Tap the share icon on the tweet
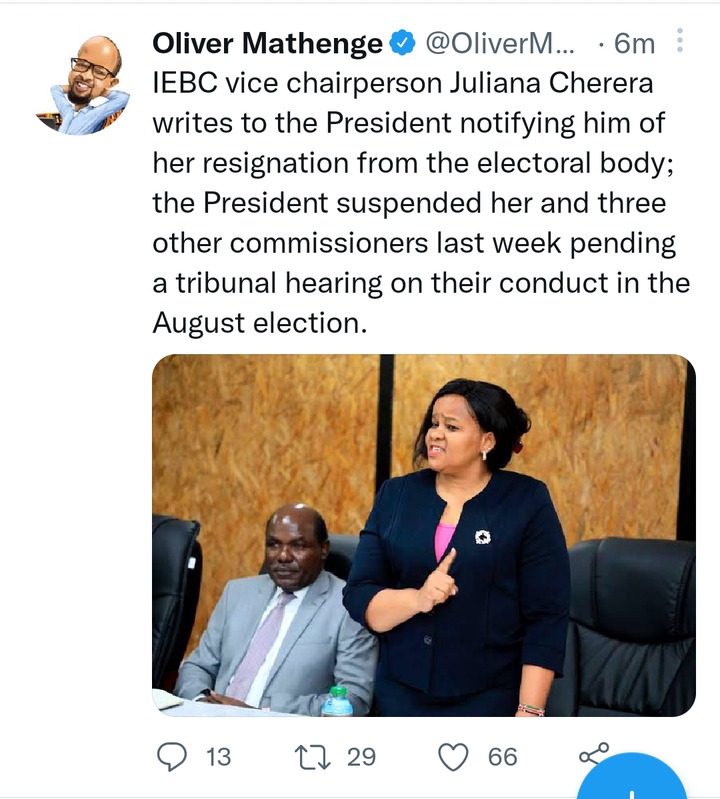 tap(594, 754)
